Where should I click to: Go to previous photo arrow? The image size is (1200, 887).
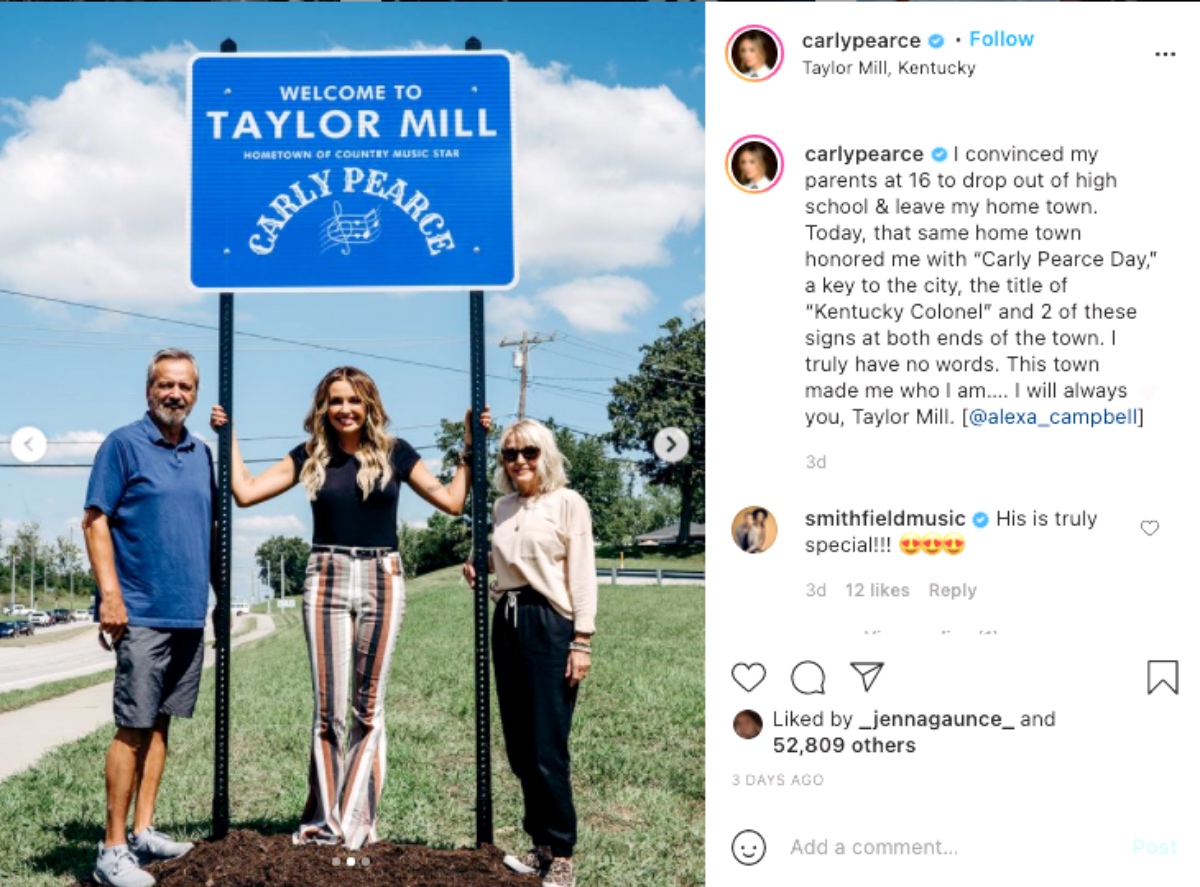point(28,444)
